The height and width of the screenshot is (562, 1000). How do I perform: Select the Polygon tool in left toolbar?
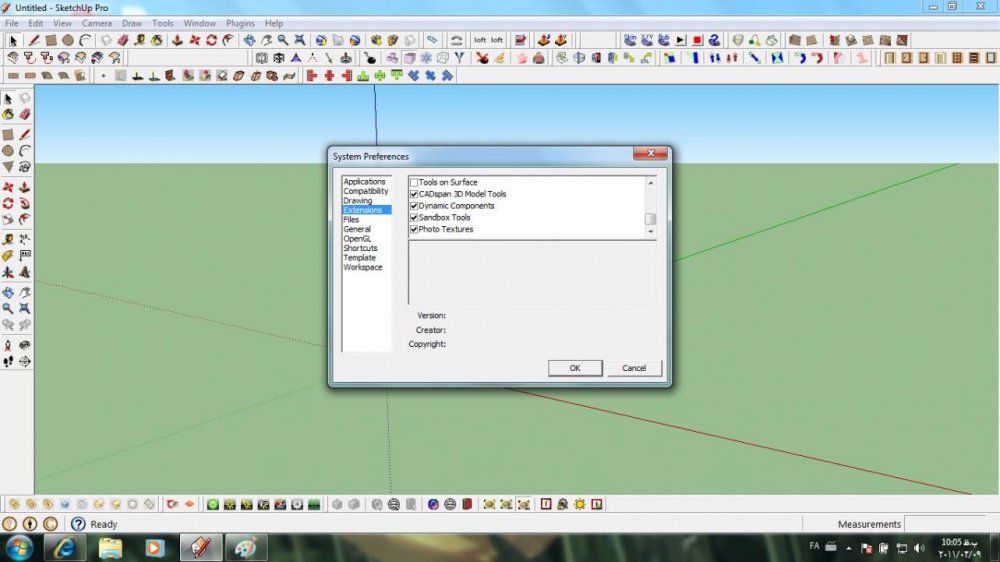coord(8,167)
